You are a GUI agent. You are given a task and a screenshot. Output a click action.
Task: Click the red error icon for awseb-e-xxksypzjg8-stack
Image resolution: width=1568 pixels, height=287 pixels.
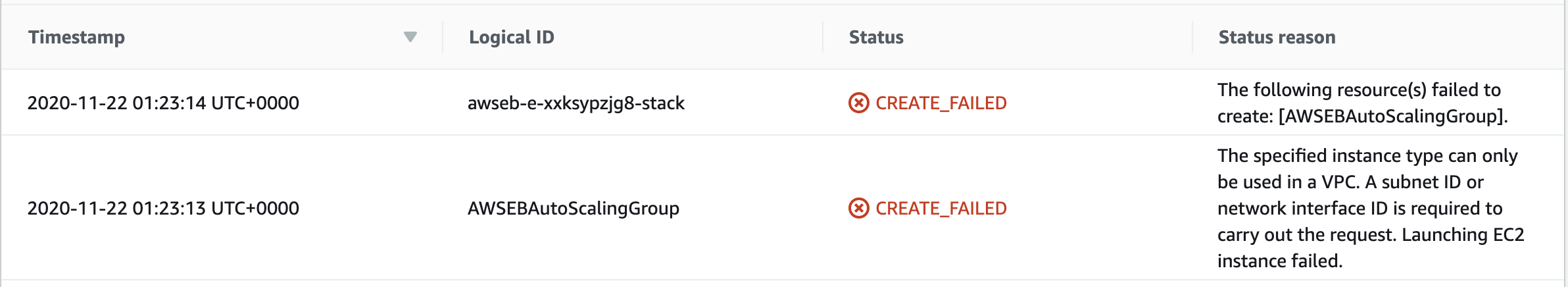pos(858,103)
